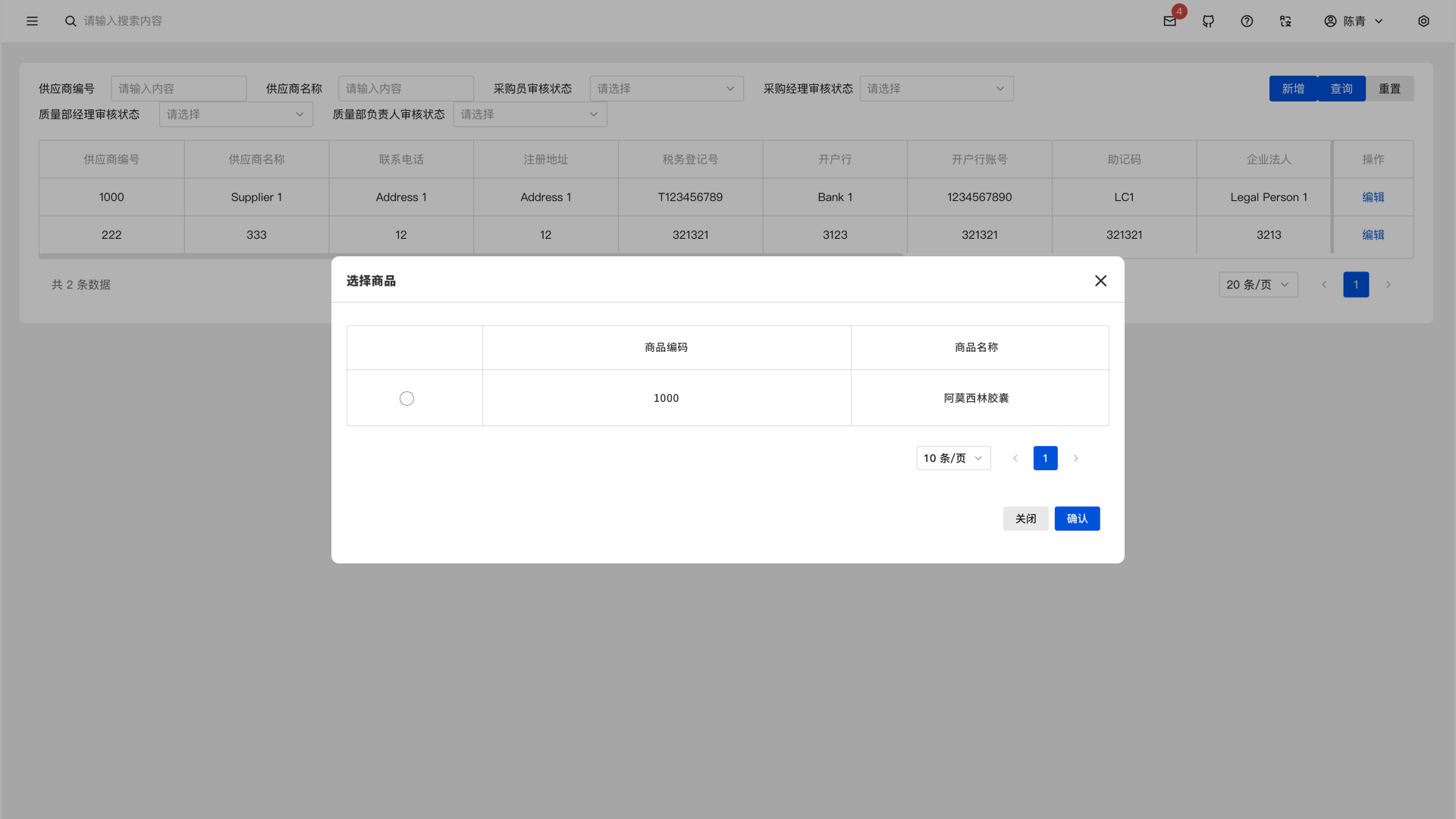This screenshot has height=819, width=1456.
Task: Click the 确认 button
Action: 1077,519
